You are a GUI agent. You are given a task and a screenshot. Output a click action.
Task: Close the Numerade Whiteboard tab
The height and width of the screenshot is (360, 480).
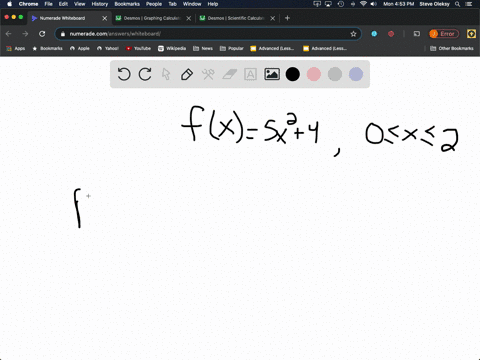point(105,18)
